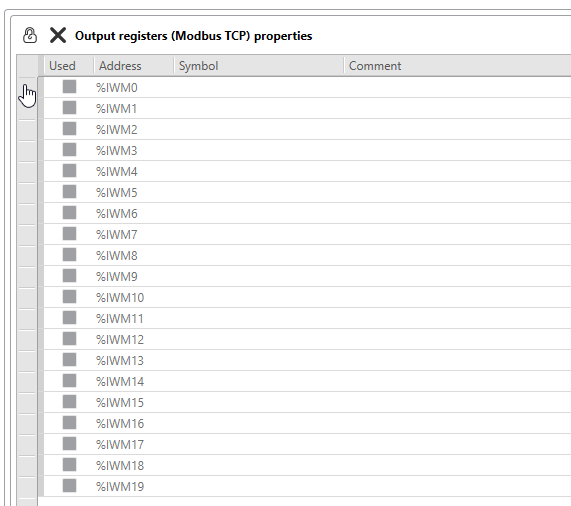Select the %IWM2 address cell
This screenshot has width=571, height=506.
134,129
